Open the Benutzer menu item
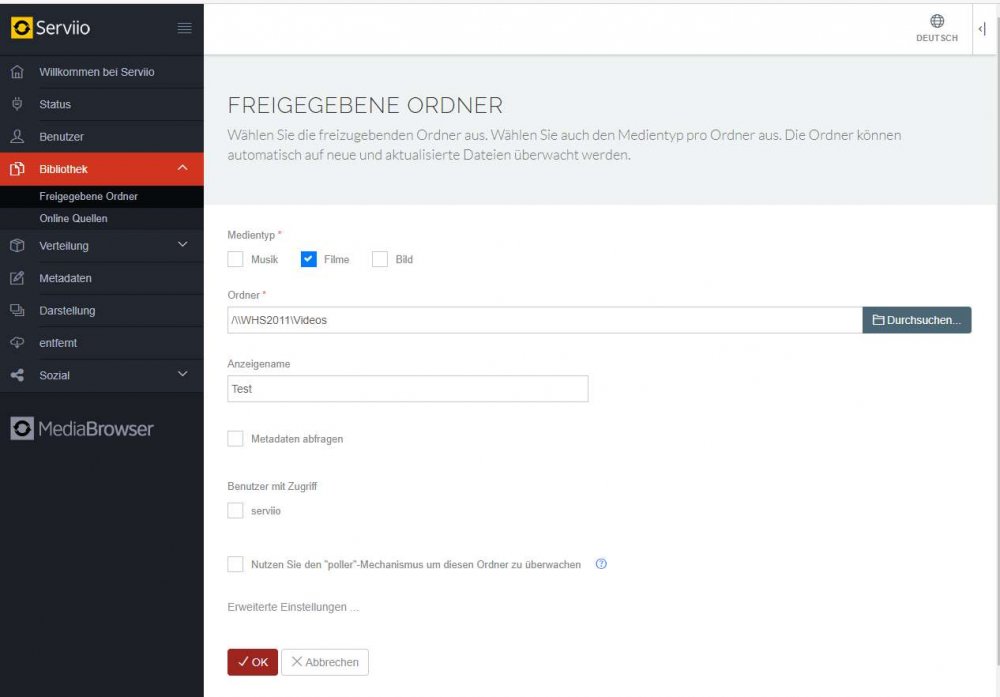 101,136
